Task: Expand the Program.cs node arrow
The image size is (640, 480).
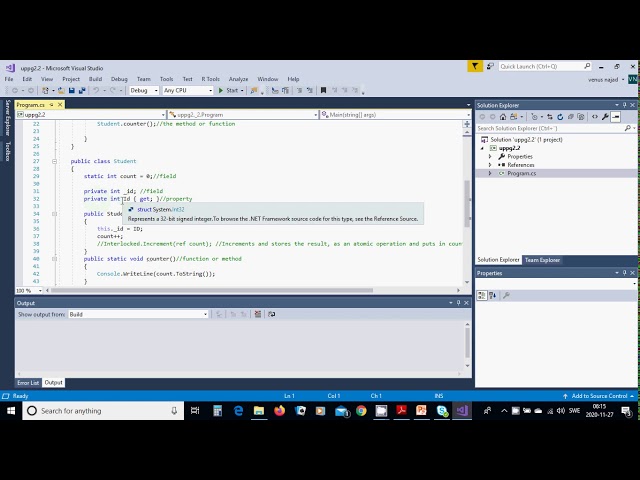Action: (x=490, y=173)
